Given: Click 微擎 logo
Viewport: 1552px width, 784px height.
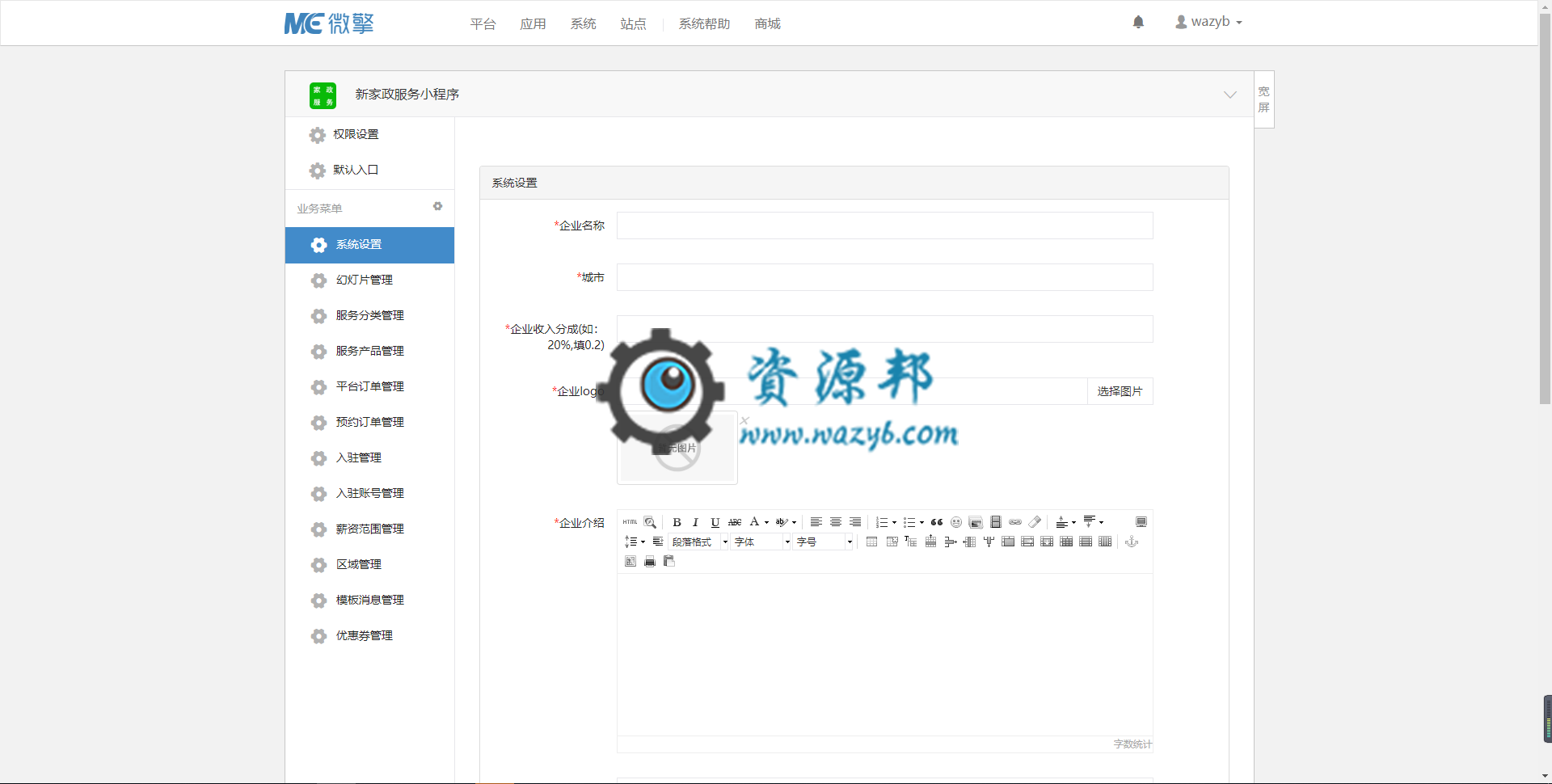Looking at the screenshot, I should click(329, 23).
